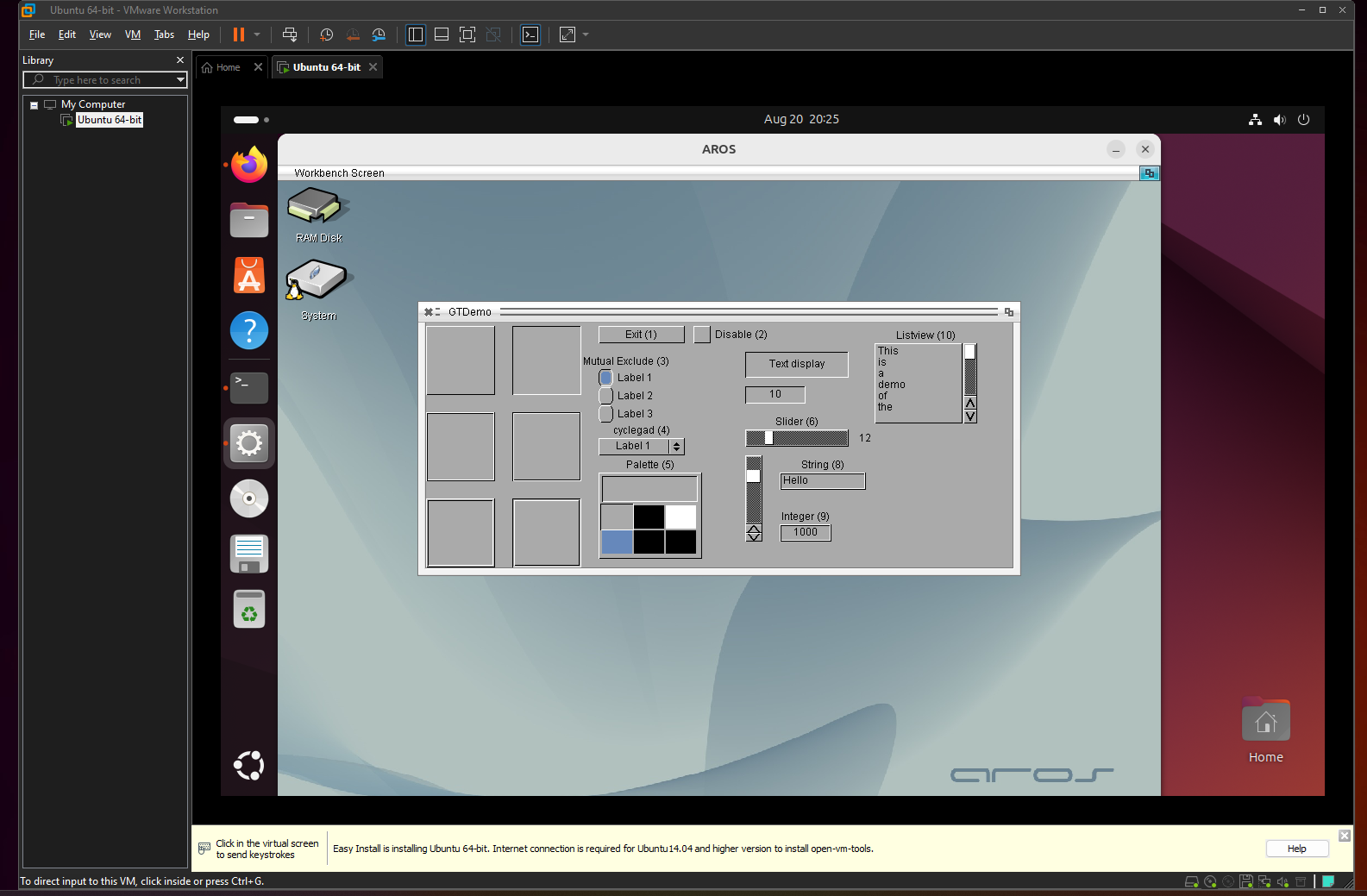Open the snapshot manager icon
The height and width of the screenshot is (896, 1367).
click(379, 34)
